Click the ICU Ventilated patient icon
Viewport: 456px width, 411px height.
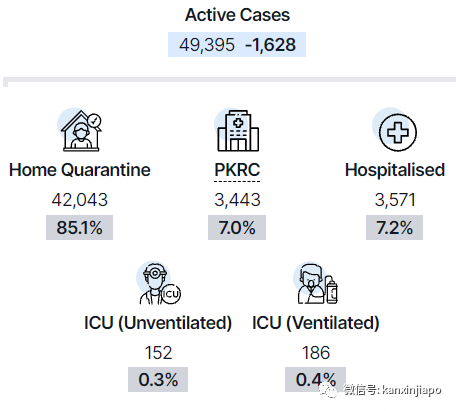[x=316, y=283]
